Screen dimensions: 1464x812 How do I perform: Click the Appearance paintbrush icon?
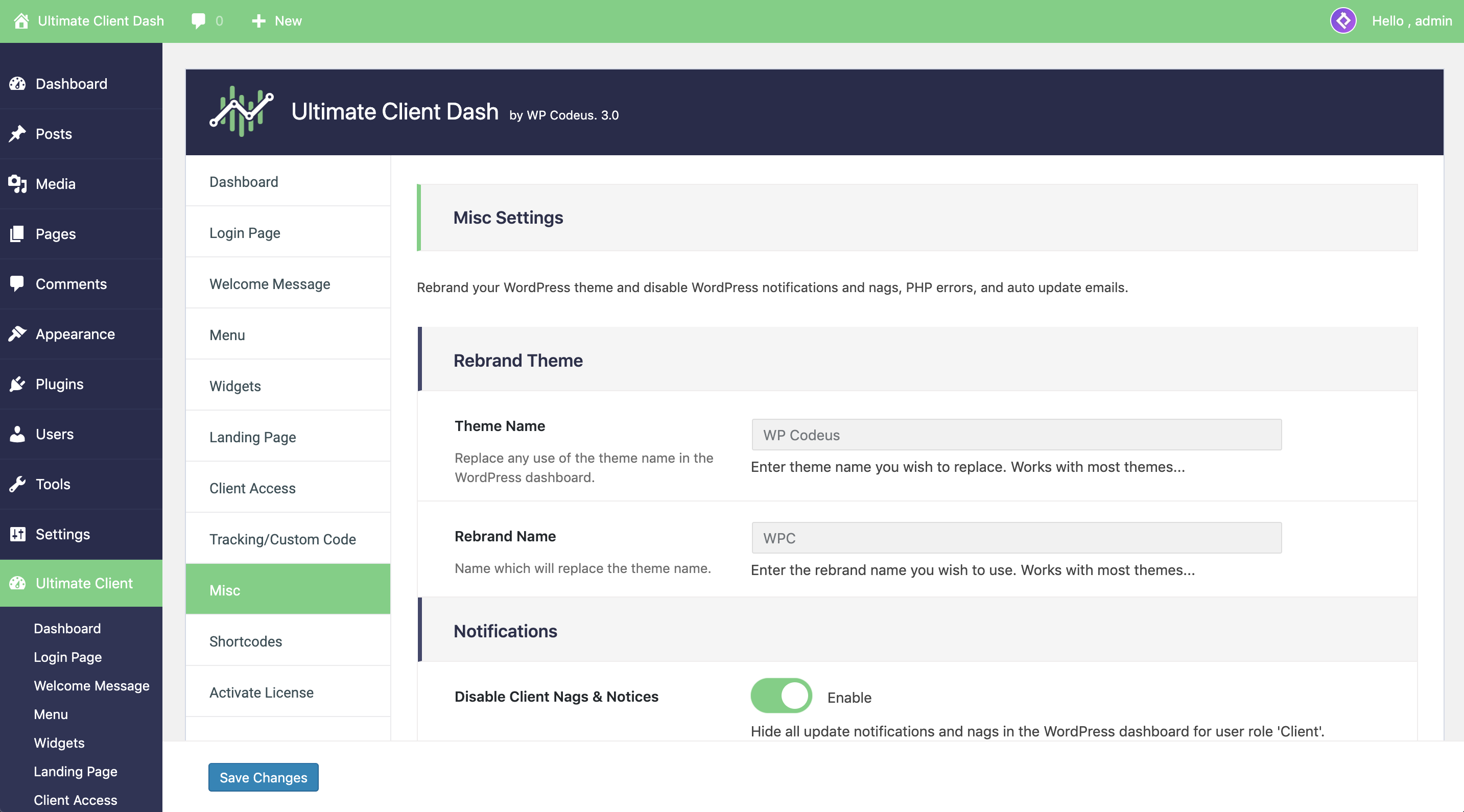[x=17, y=333]
